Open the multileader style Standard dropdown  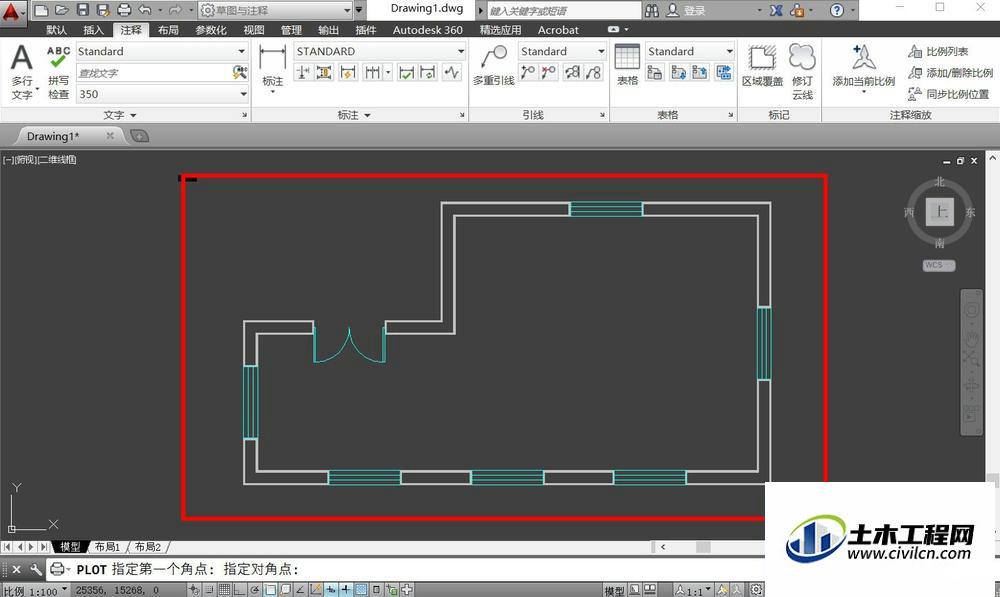coord(562,51)
